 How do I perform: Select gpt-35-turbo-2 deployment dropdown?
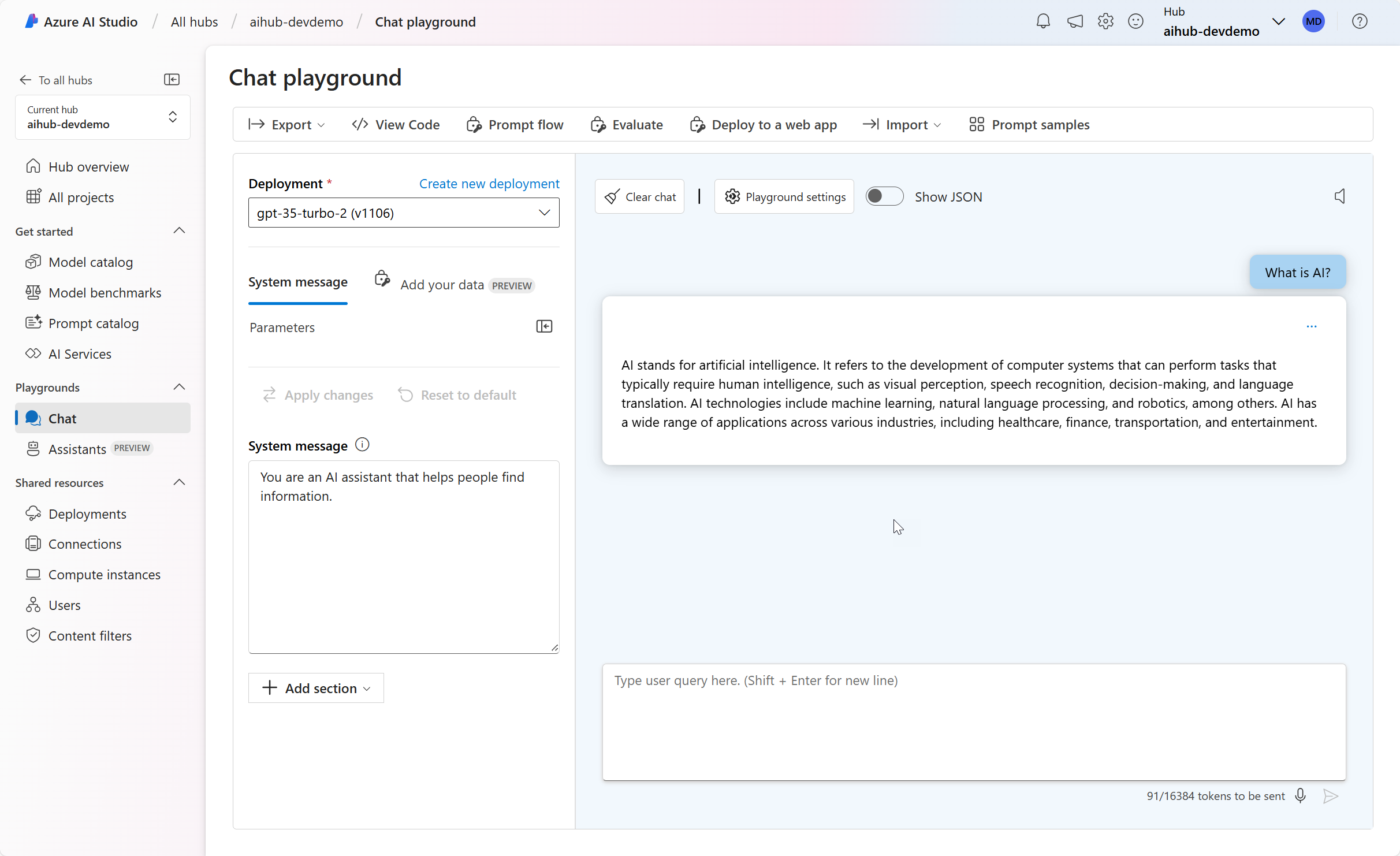(404, 212)
